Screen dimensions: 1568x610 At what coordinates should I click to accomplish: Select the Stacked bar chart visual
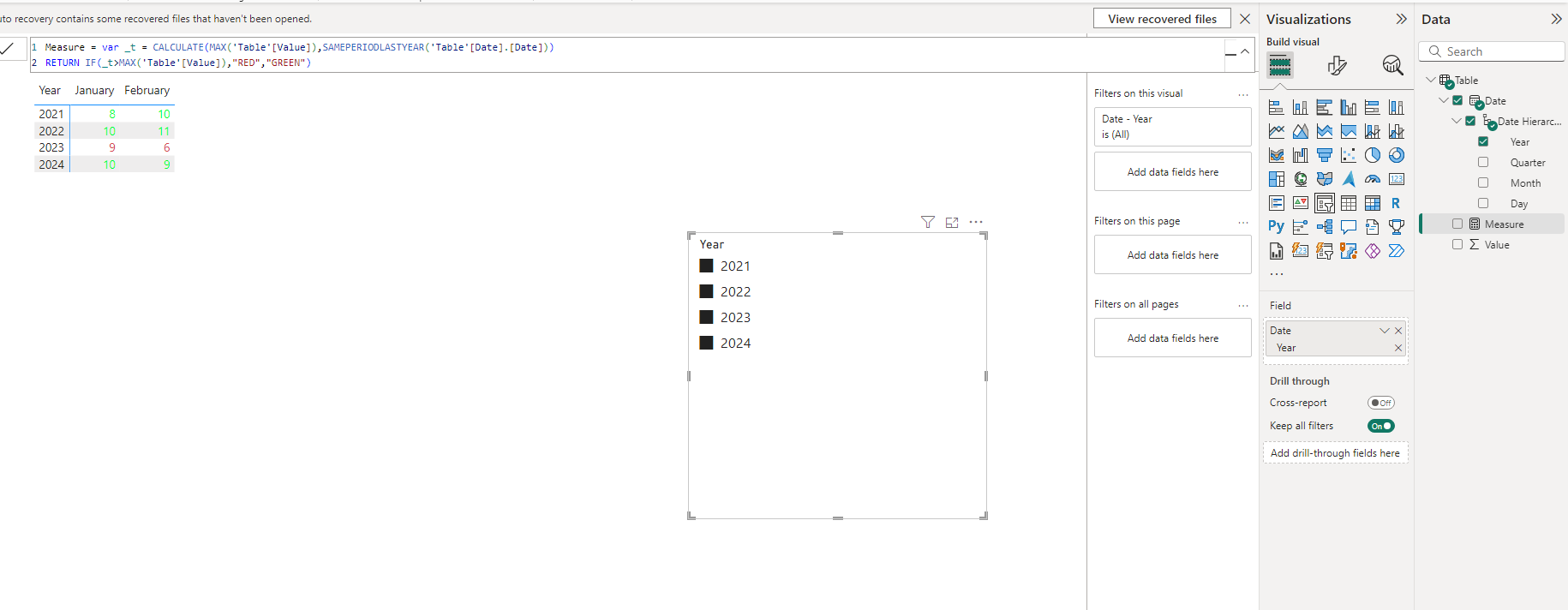pos(1276,107)
